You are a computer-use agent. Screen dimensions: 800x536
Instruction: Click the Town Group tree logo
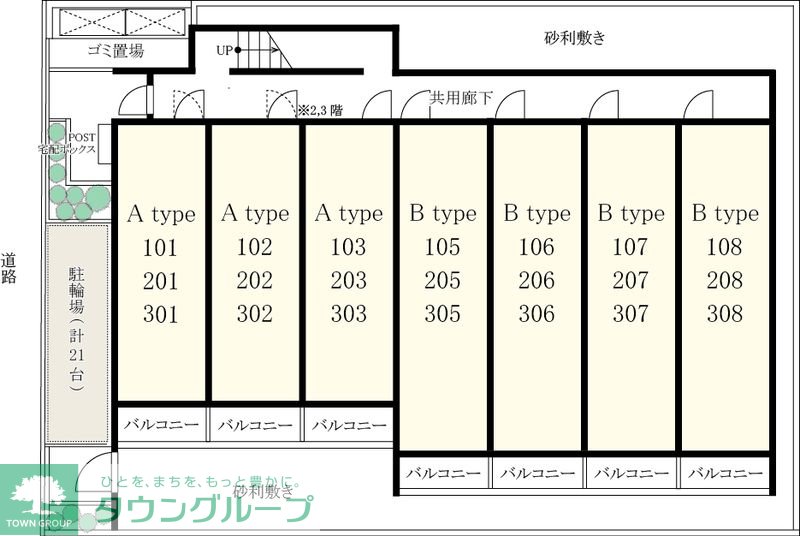point(39,500)
